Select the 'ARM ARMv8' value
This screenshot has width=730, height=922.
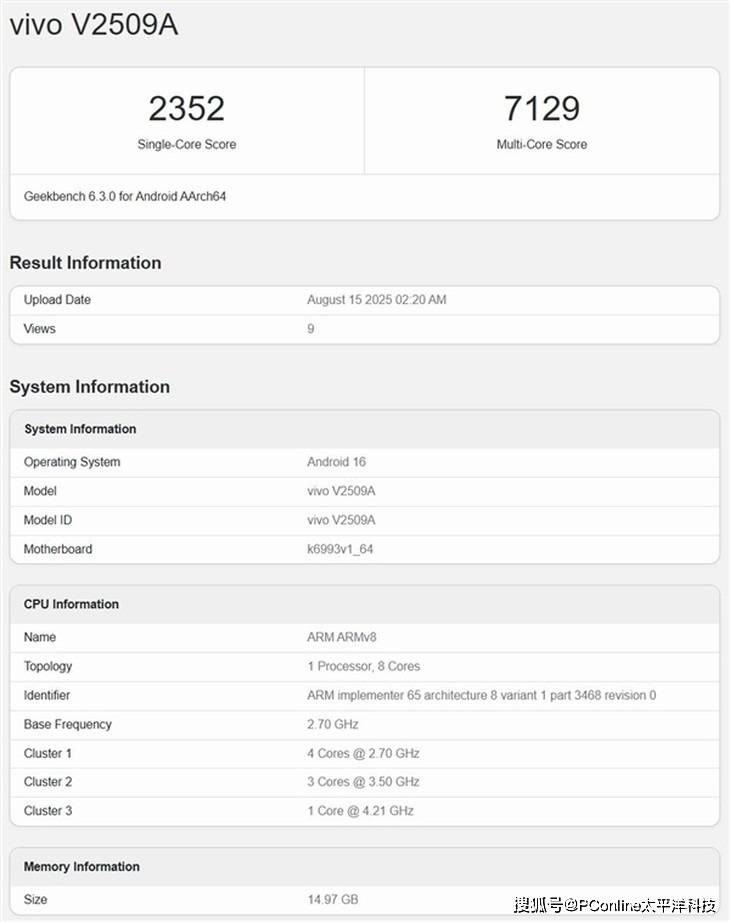pyautogui.click(x=342, y=637)
